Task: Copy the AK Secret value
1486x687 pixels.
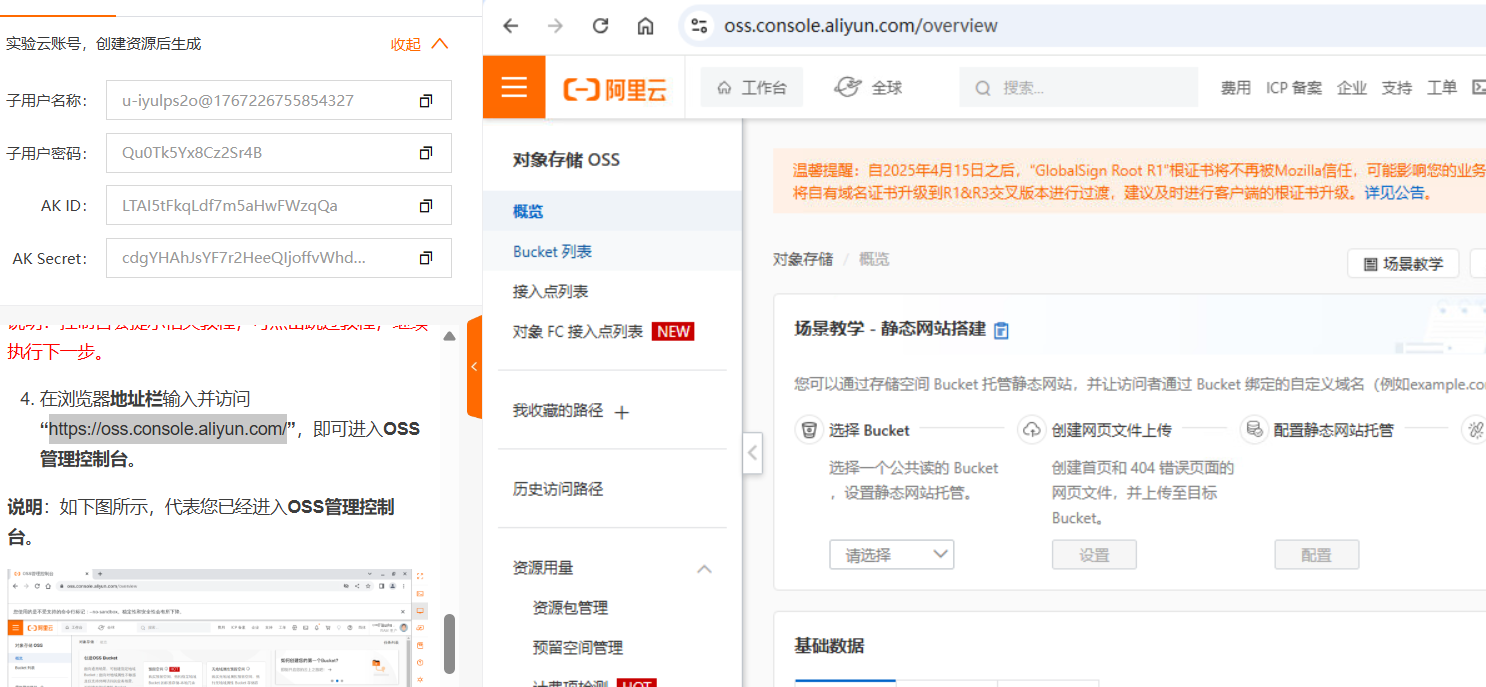Action: coord(426,258)
